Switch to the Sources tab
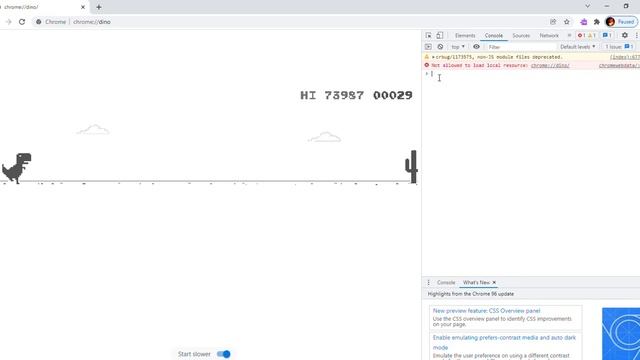 click(x=521, y=36)
